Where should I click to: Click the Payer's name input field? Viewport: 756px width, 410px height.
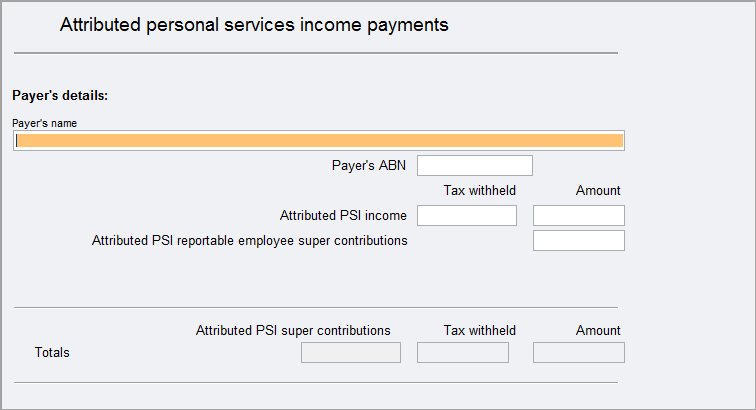[320, 141]
